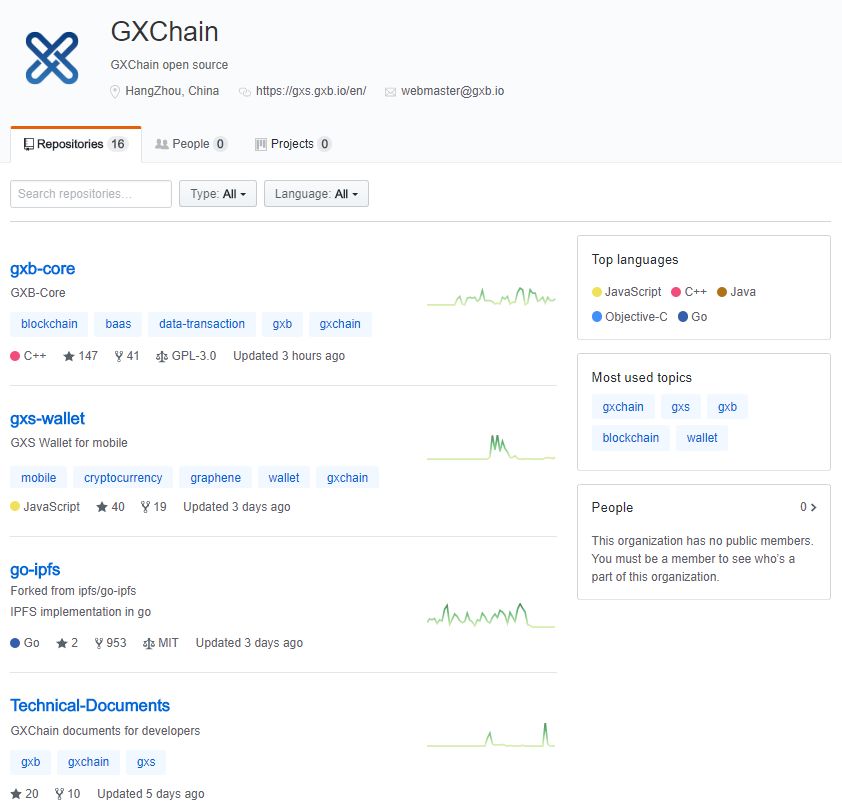Click the location pin icon near HangZhou

114,91
